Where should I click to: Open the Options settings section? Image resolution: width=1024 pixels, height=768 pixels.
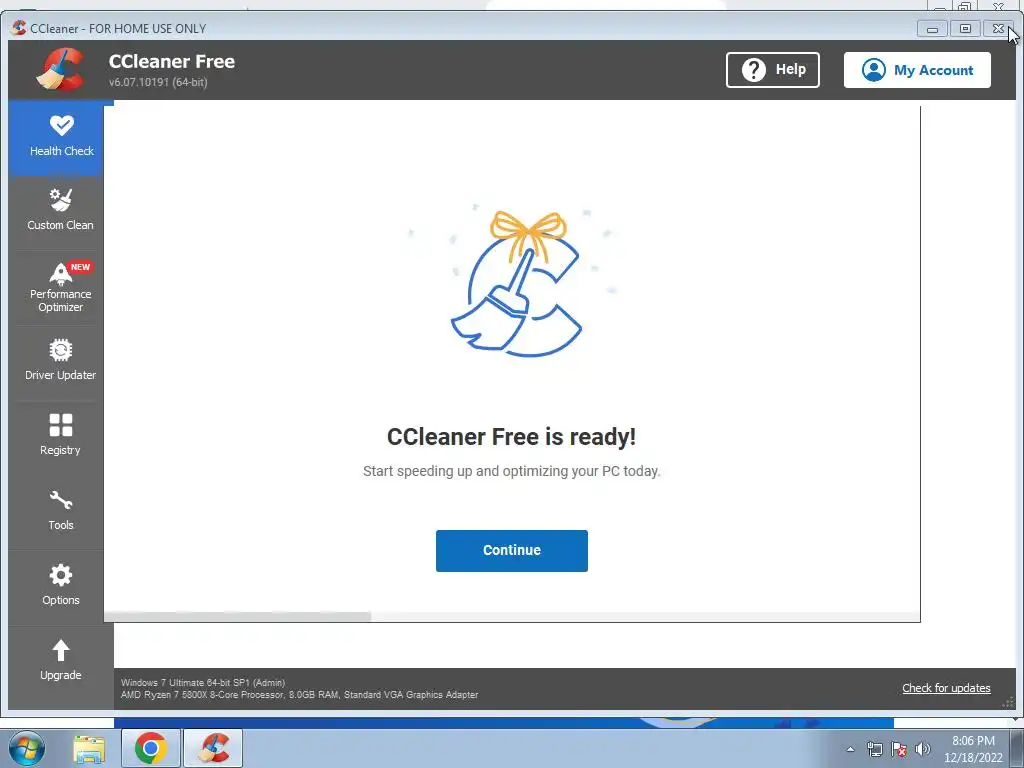click(x=60, y=584)
